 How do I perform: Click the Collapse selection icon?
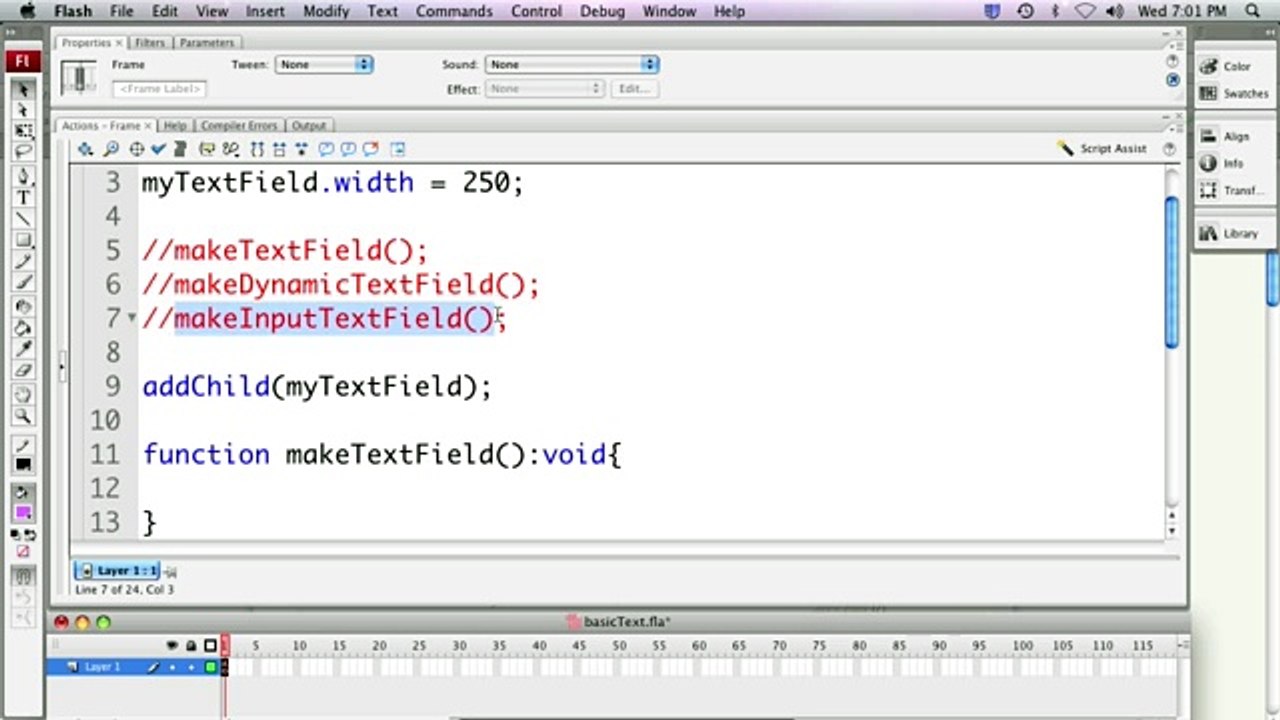point(279,149)
